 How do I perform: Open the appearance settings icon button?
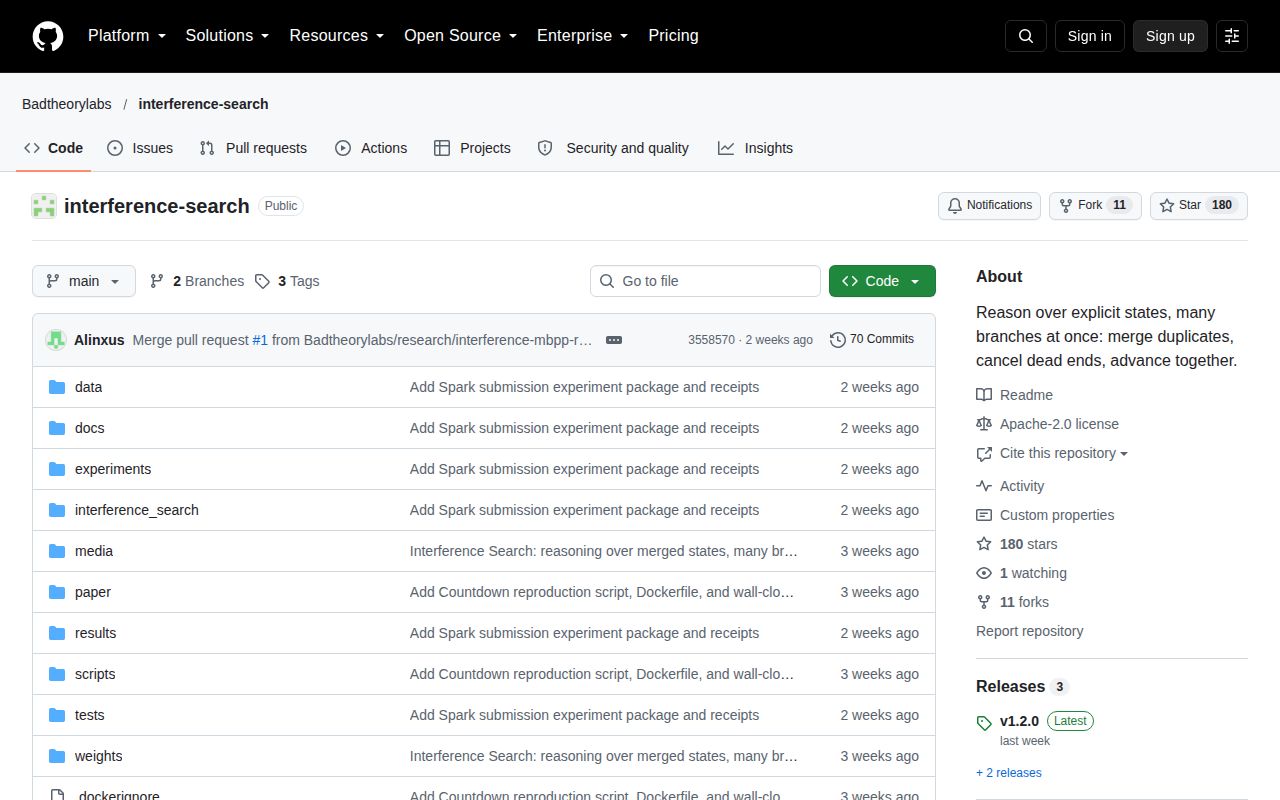pos(1232,36)
